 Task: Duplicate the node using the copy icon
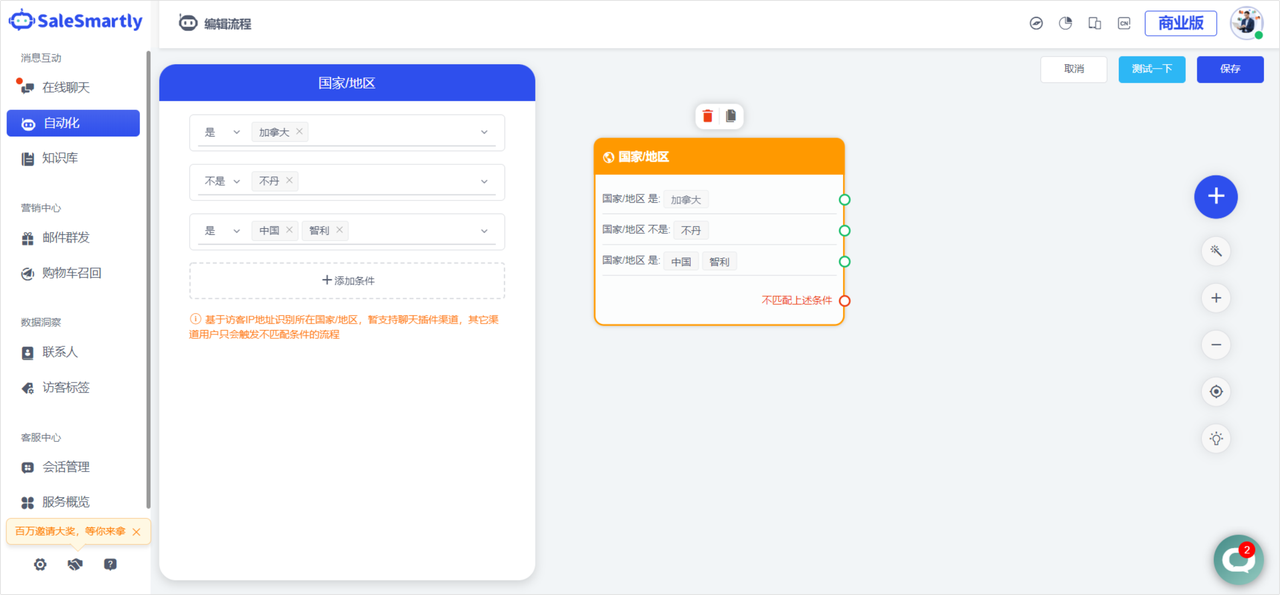coord(731,116)
